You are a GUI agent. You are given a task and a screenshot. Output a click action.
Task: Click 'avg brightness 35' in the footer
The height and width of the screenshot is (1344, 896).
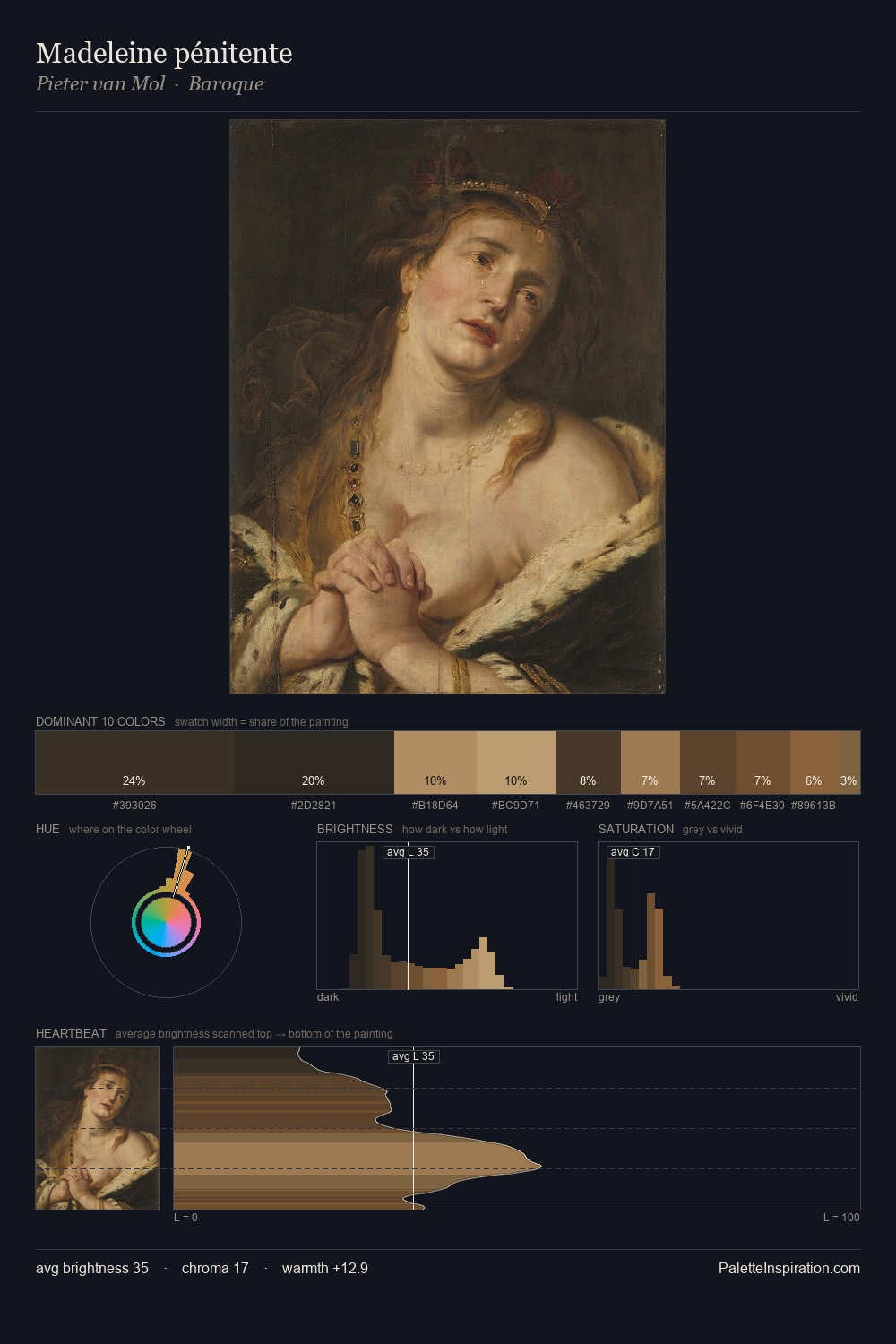pyautogui.click(x=92, y=1269)
